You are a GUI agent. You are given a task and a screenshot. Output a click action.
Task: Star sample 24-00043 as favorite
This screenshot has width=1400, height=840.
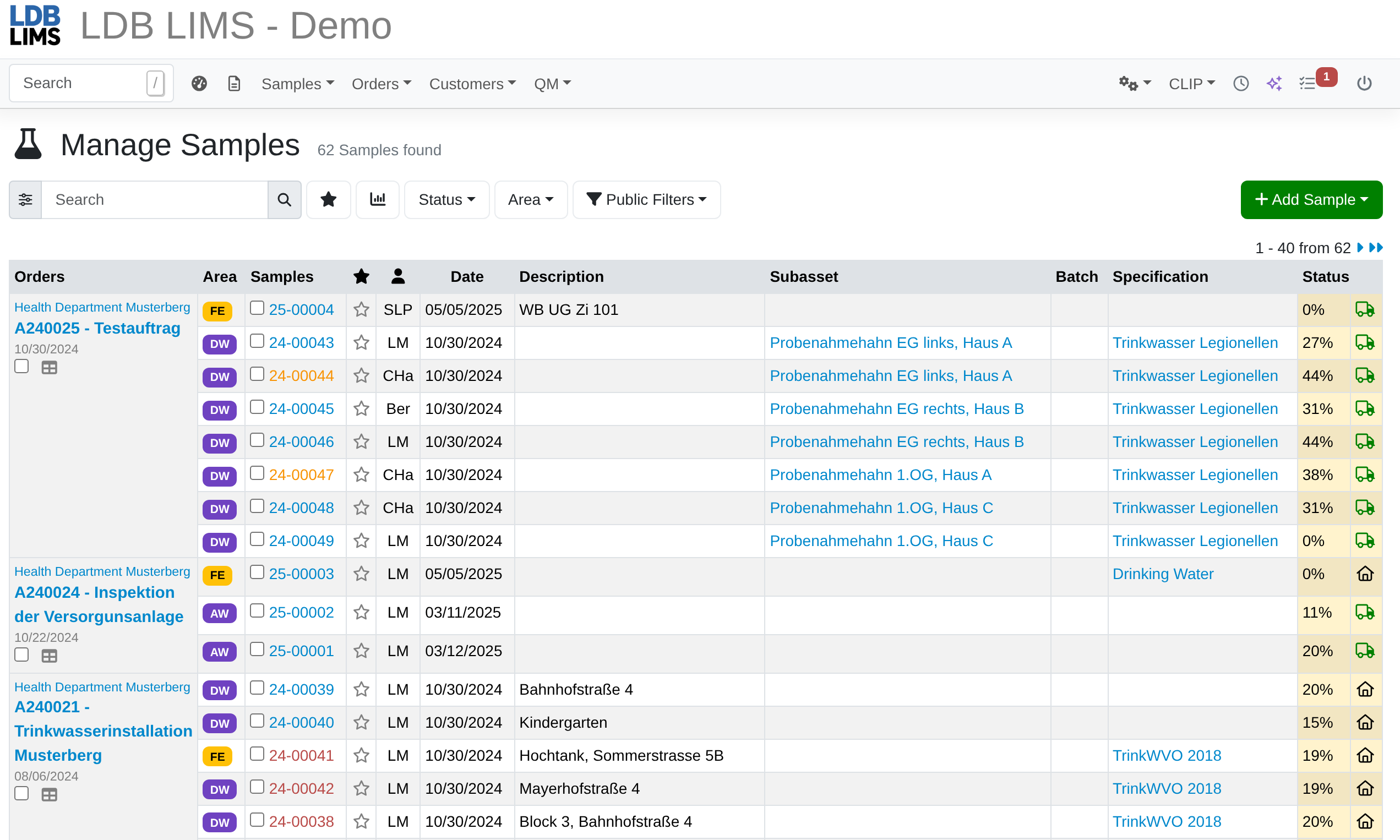(x=361, y=342)
